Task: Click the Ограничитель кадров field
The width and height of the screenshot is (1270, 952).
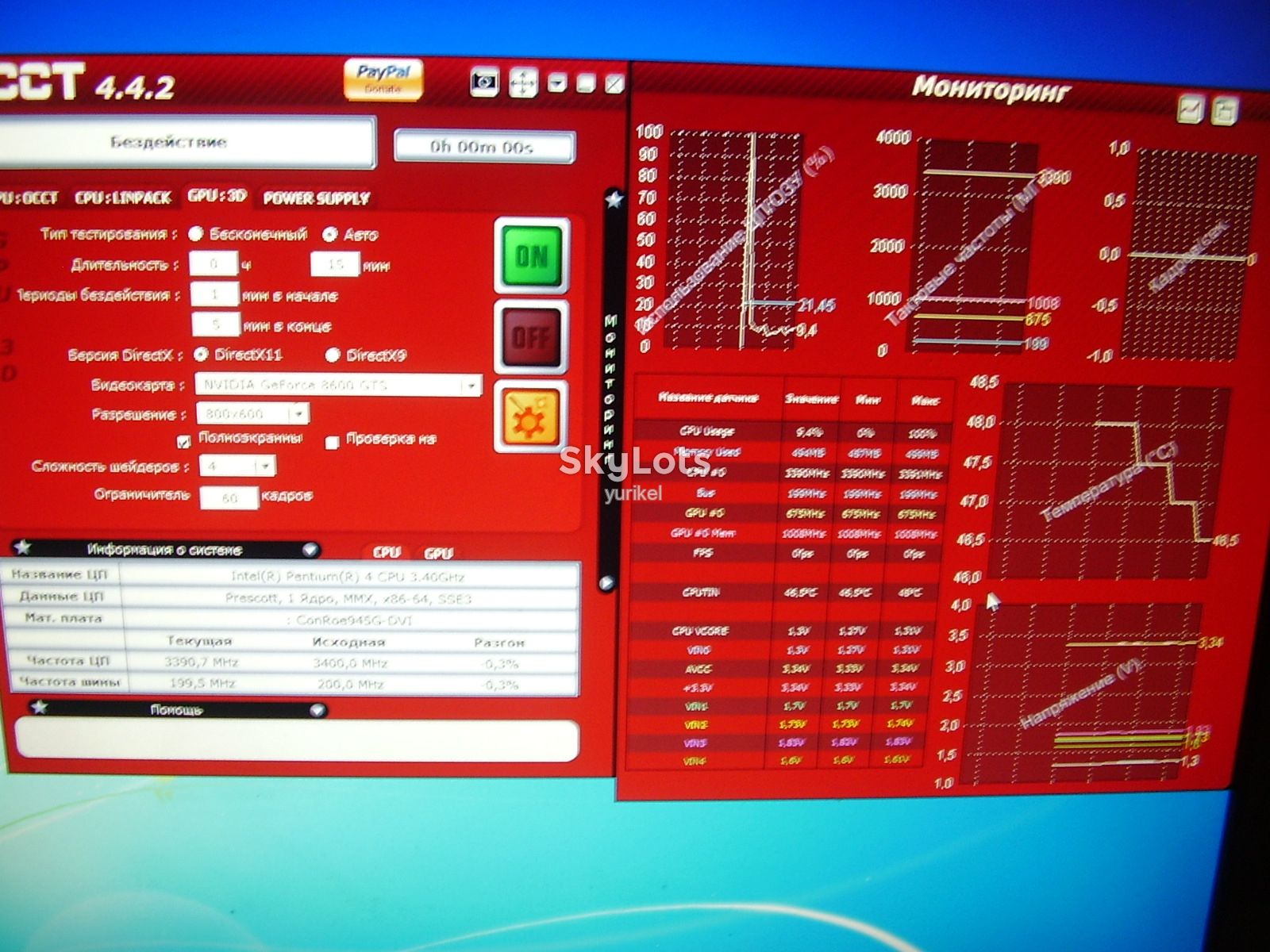Action: tap(230, 497)
